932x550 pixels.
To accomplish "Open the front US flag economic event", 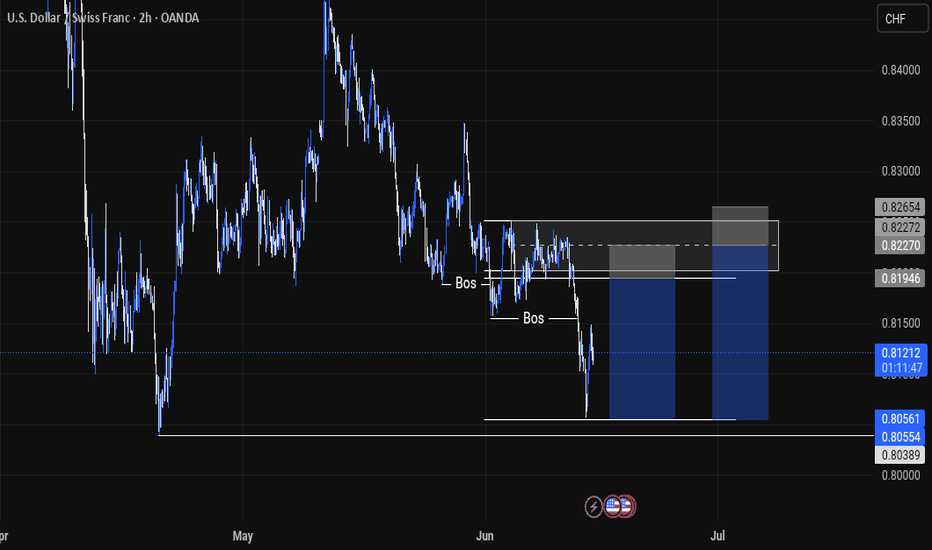I will coord(613,507).
